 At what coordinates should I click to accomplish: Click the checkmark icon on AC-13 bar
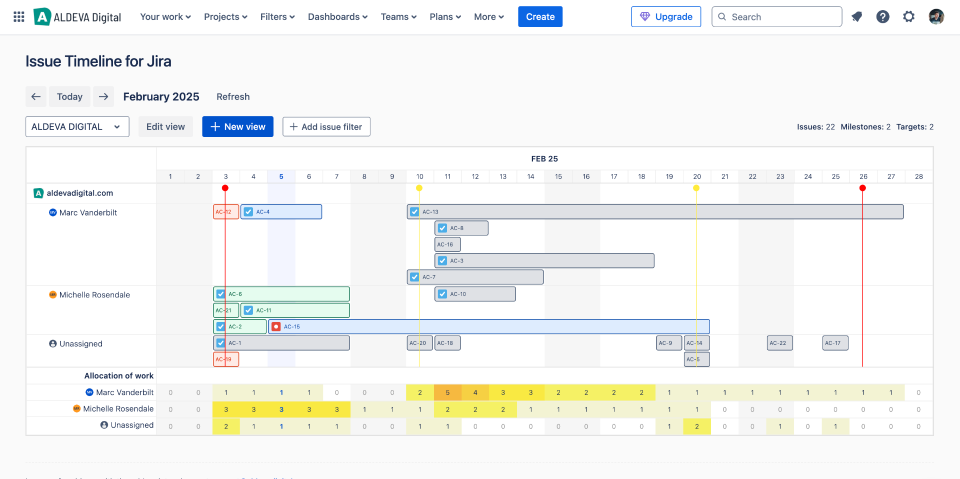(414, 212)
